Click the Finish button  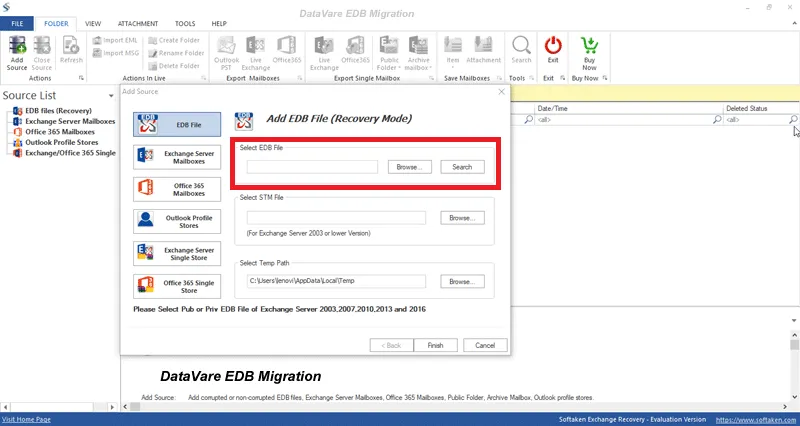pos(435,345)
